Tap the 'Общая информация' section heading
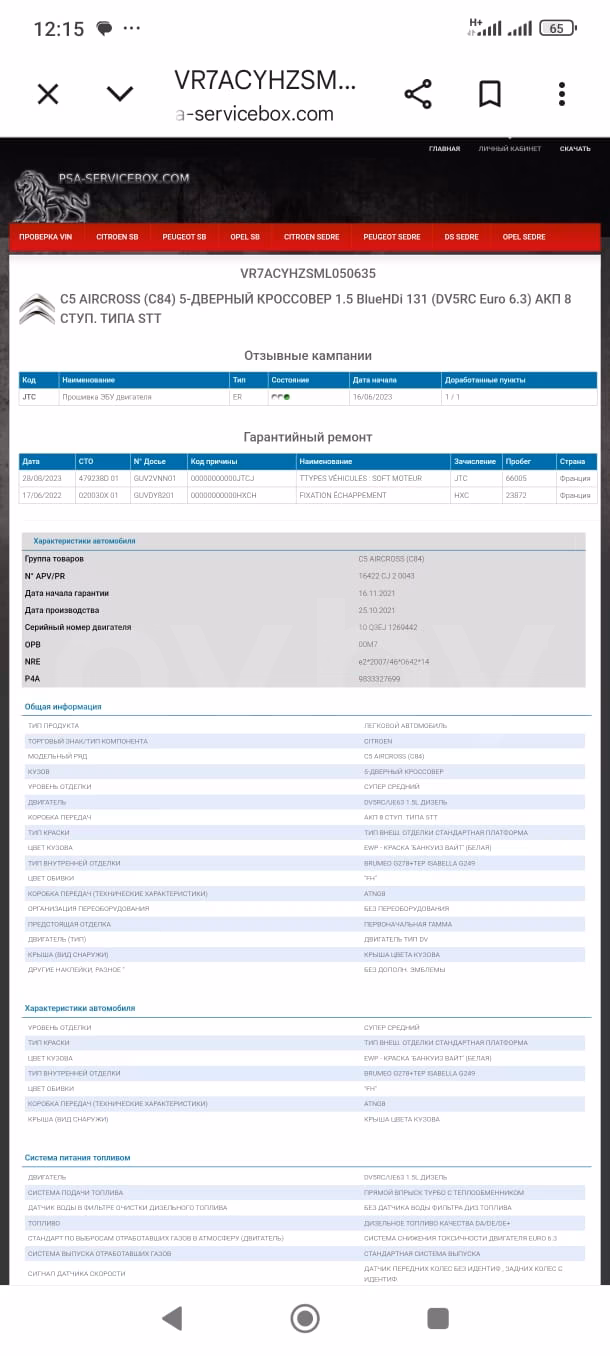610x1356 pixels. (63, 707)
